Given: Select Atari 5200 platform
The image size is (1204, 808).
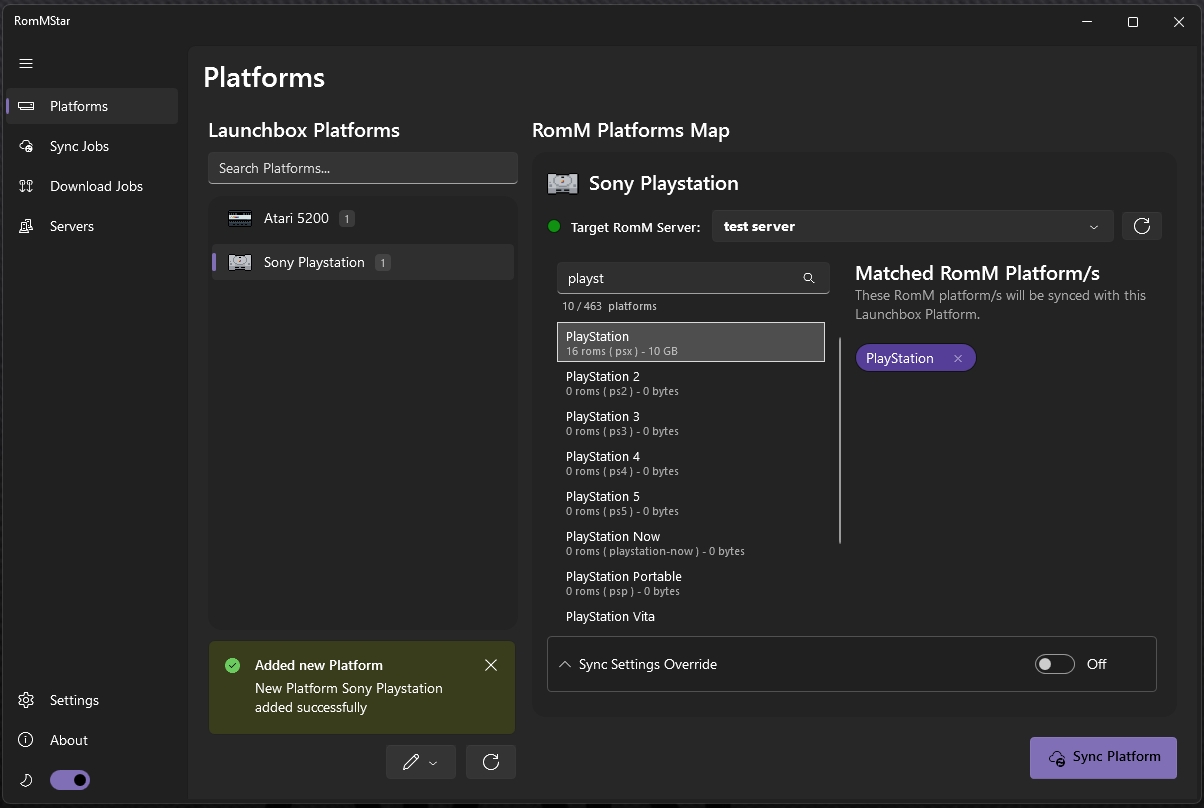Looking at the screenshot, I should pos(363,218).
